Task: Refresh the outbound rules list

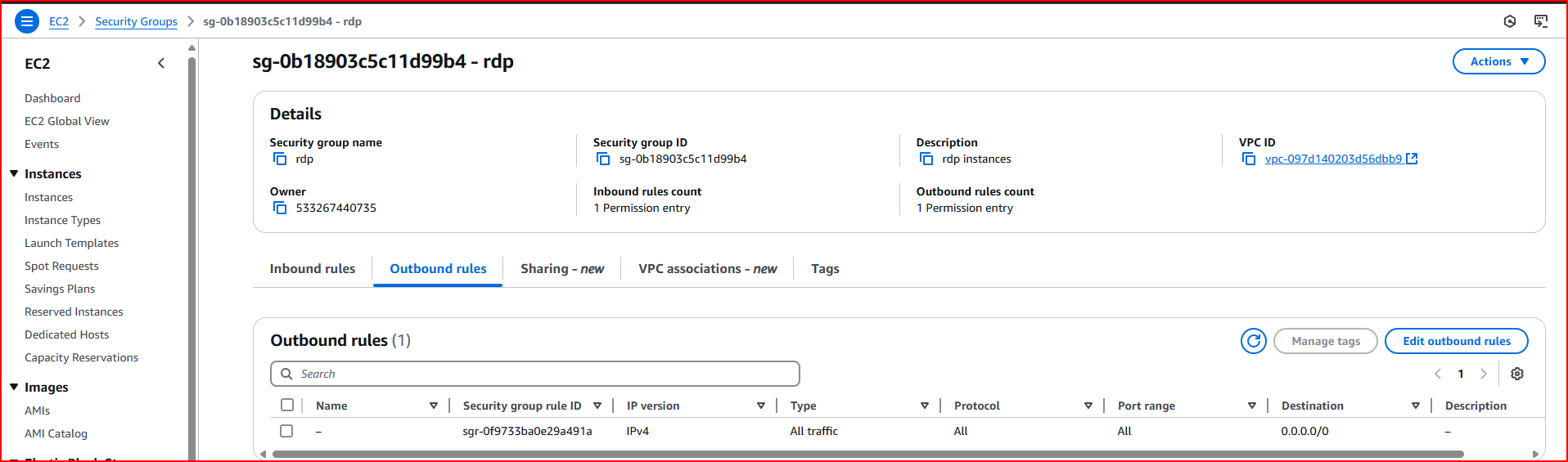Action: (1254, 341)
